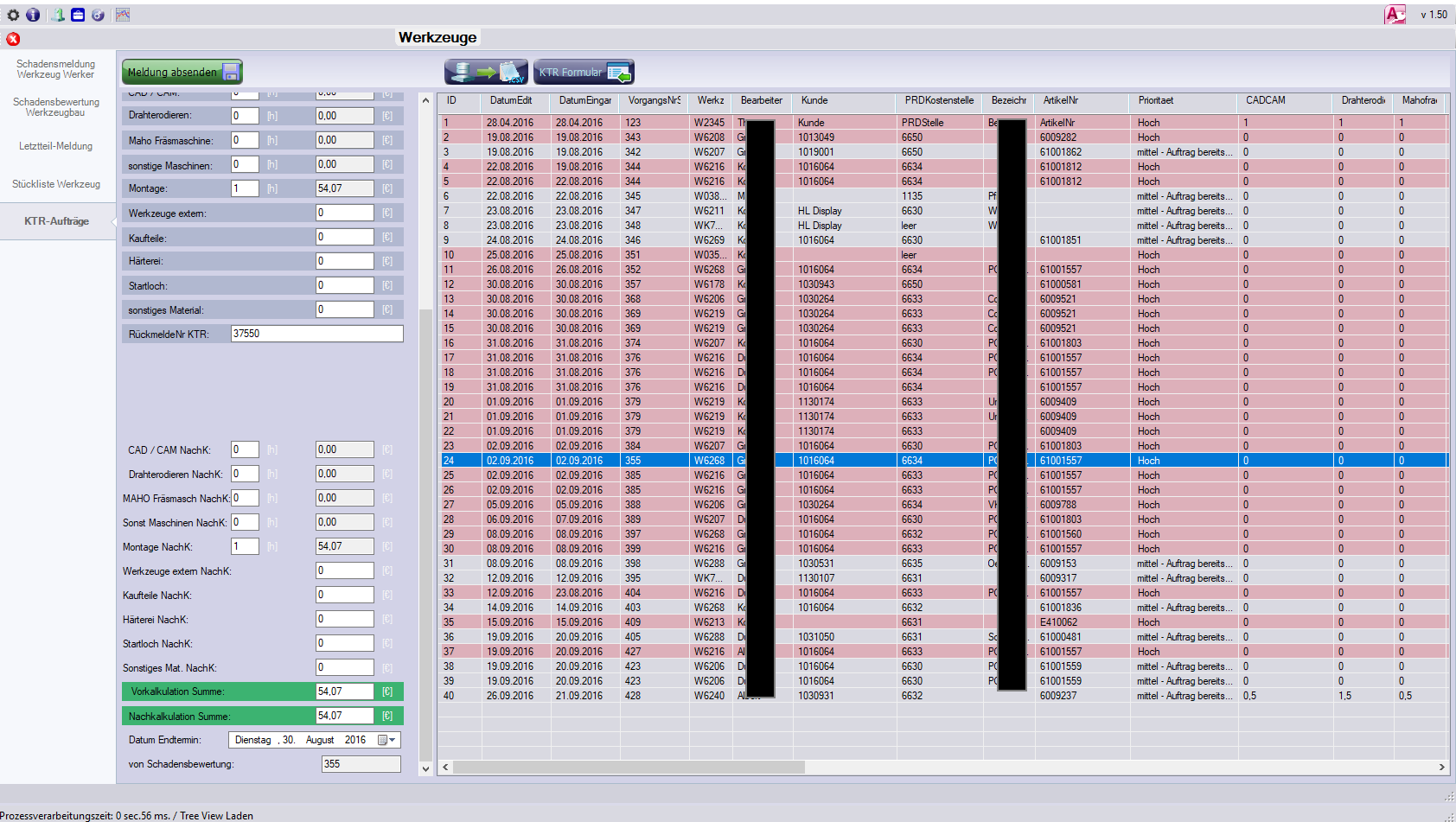This screenshot has width=1456, height=822.
Task: Open the KTR Formular
Action: tap(584, 72)
